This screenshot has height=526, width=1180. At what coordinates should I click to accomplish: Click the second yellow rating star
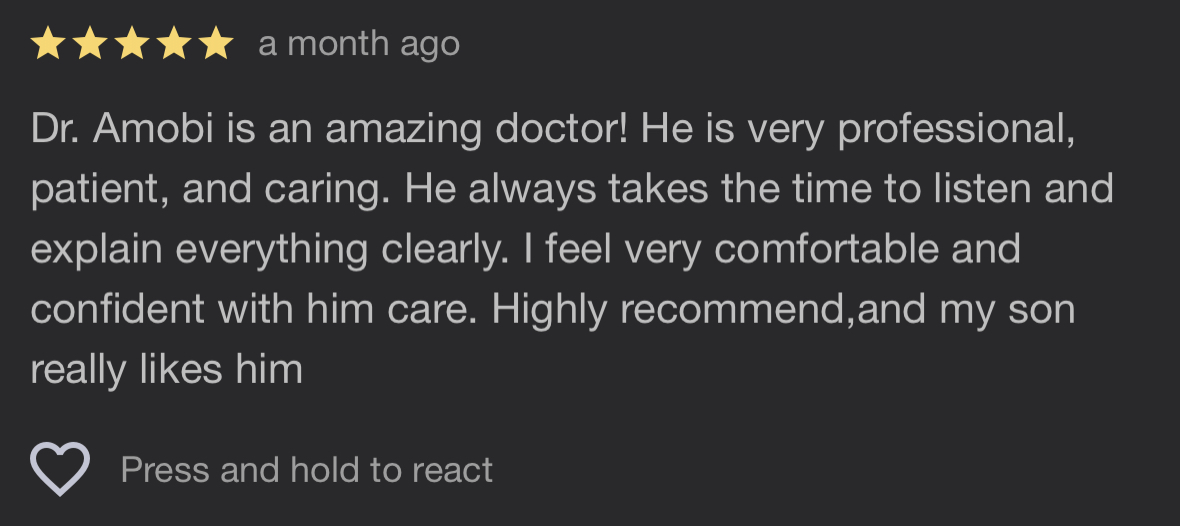click(90, 44)
